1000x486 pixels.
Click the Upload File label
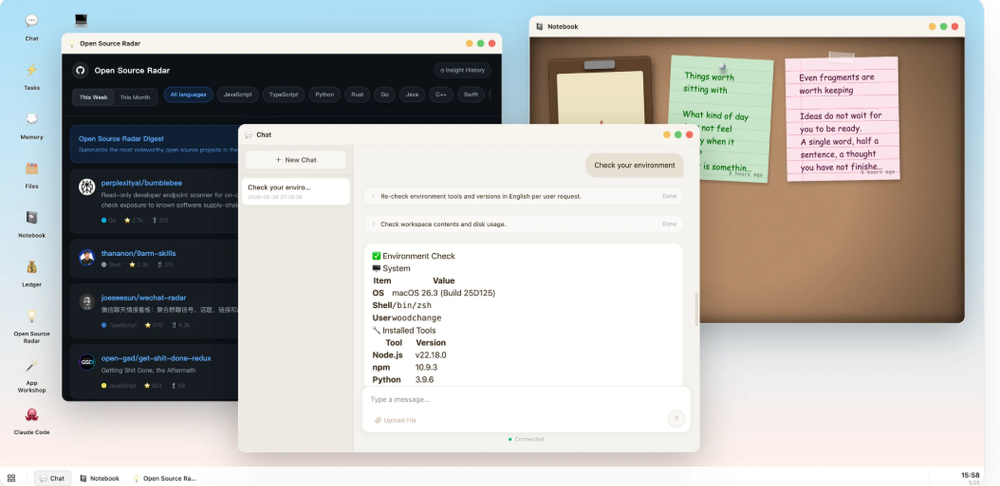(400, 420)
